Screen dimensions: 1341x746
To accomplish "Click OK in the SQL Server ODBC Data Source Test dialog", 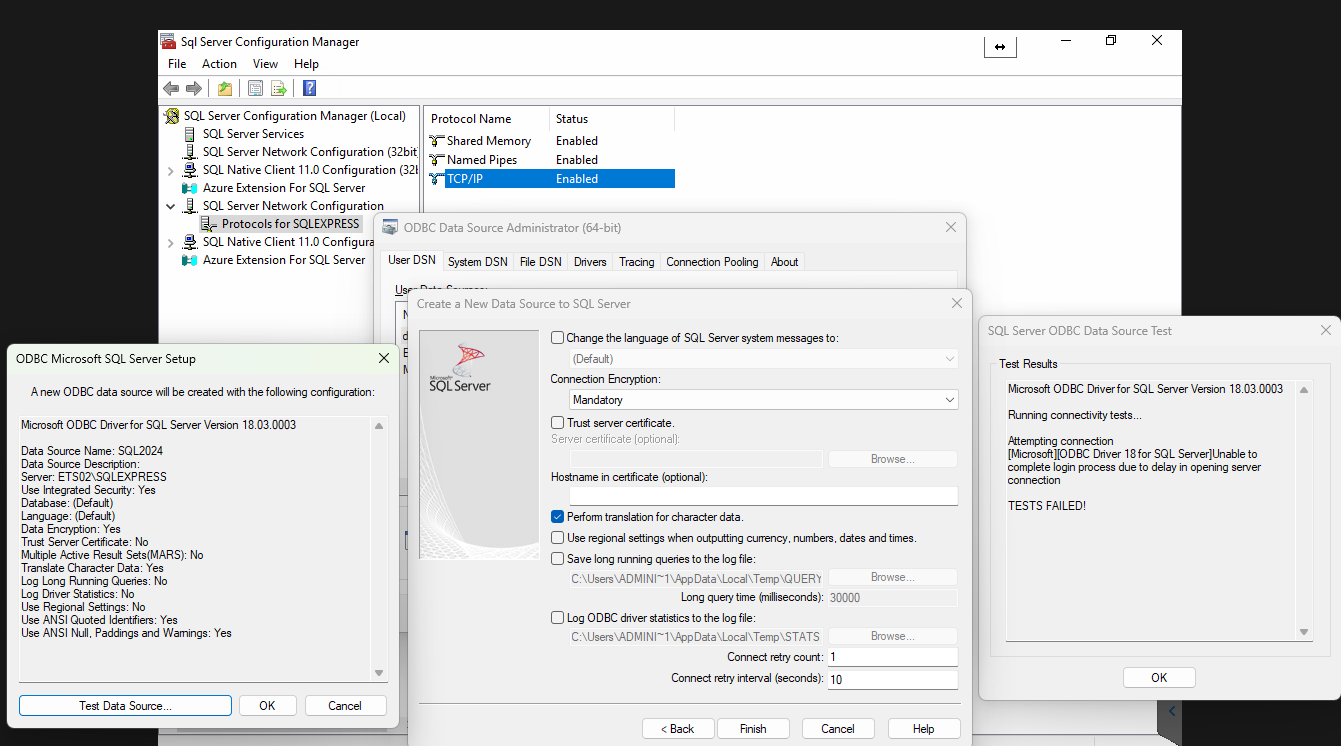I will coord(1159,678).
